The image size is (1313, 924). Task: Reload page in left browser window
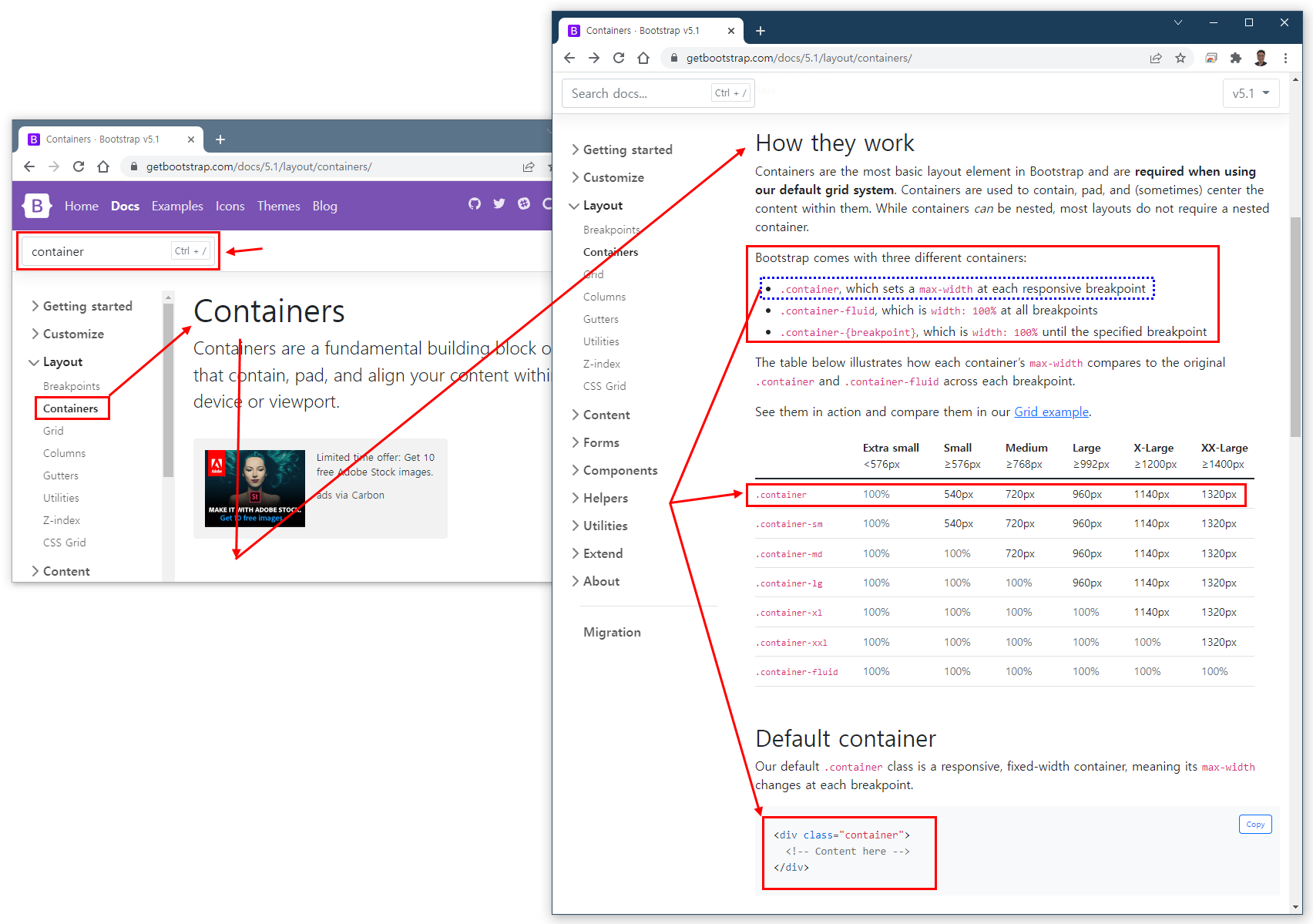(x=79, y=166)
